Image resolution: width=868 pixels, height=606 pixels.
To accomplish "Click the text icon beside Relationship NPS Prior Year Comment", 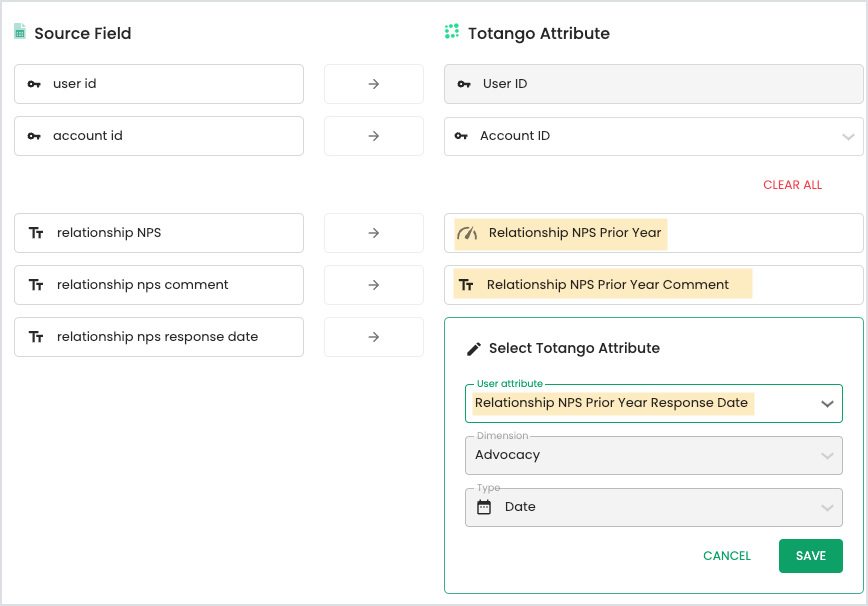I will point(466,285).
